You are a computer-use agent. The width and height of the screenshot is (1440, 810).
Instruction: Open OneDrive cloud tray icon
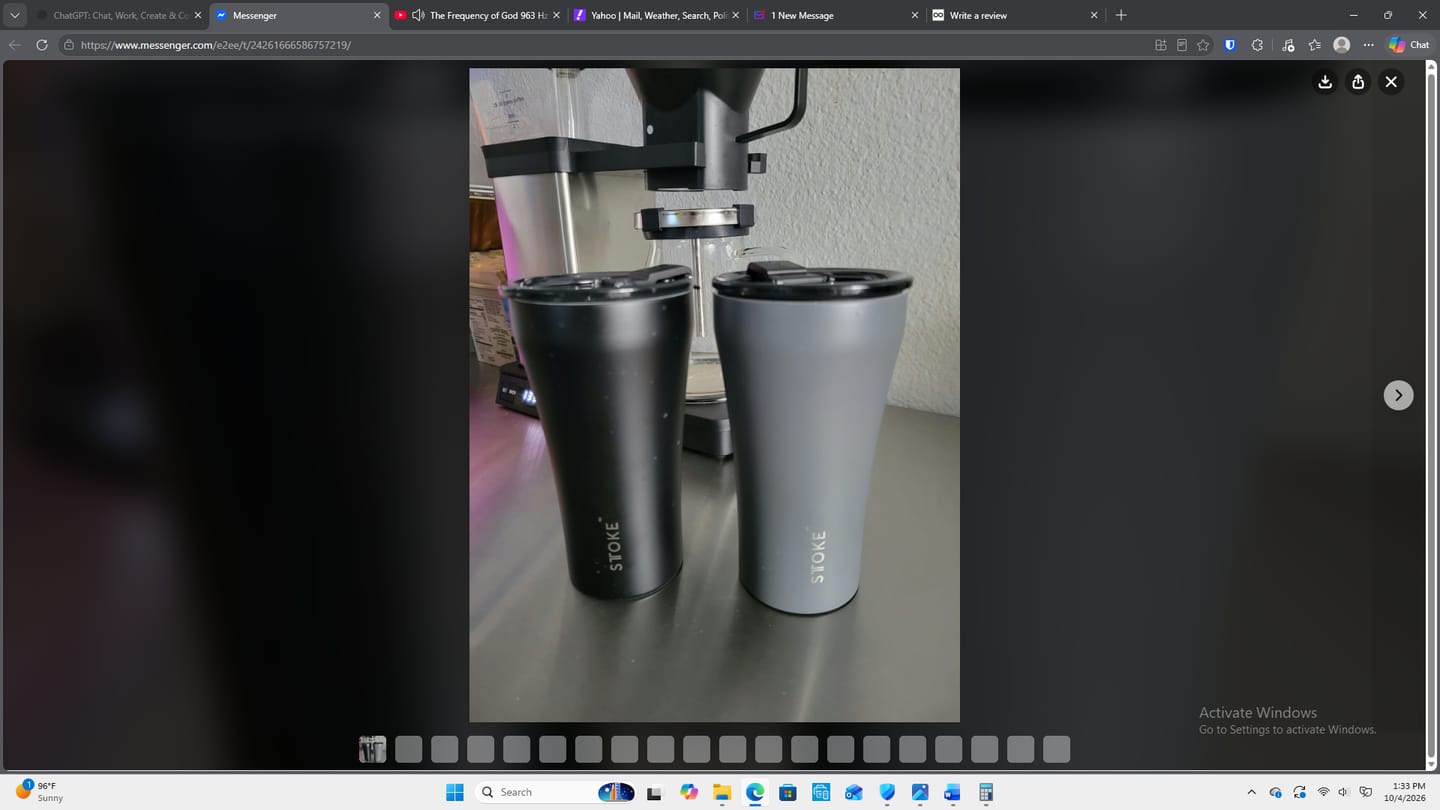tap(1275, 792)
